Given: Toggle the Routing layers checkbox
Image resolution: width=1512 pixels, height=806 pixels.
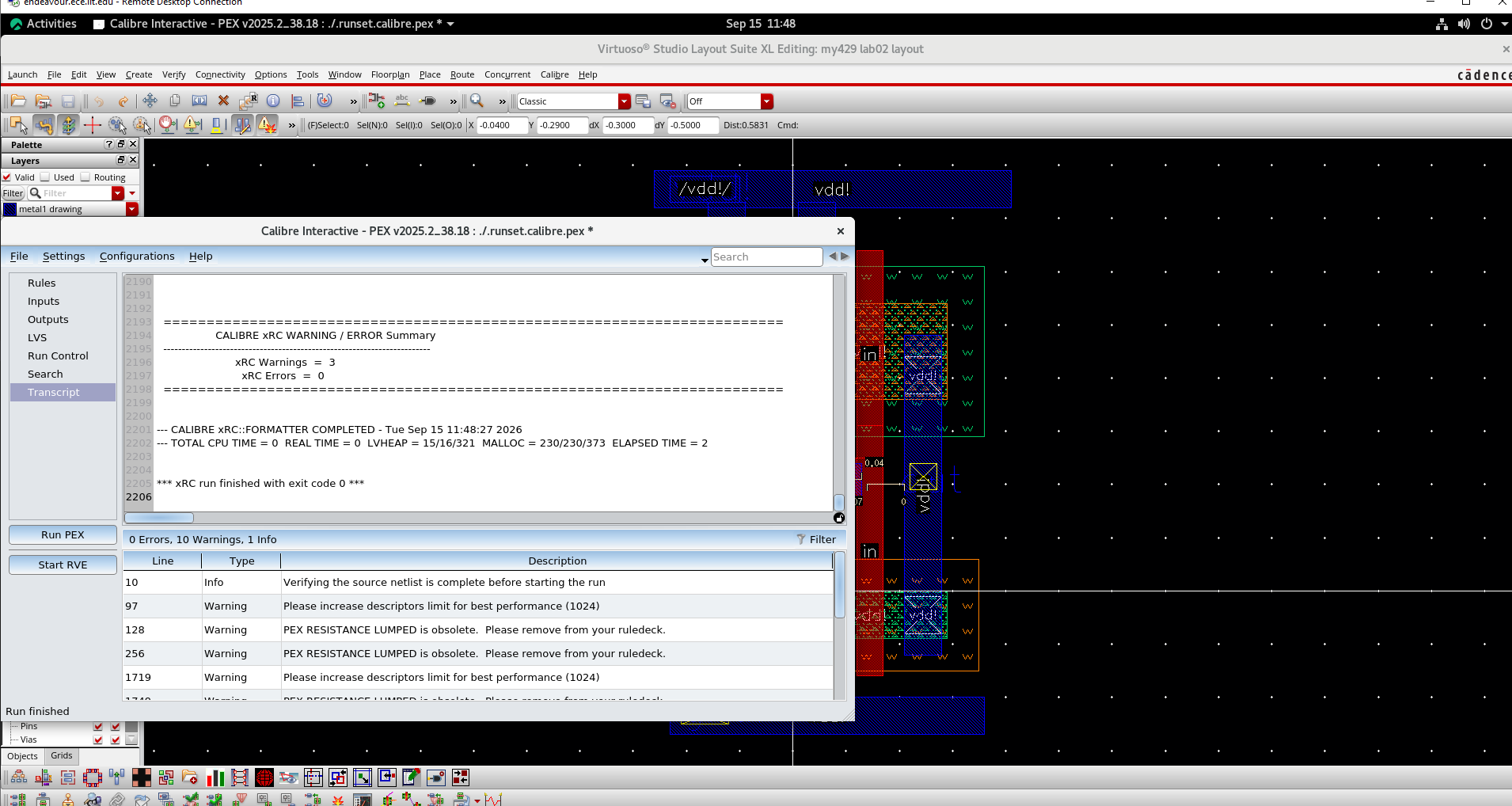Looking at the screenshot, I should coord(85,177).
